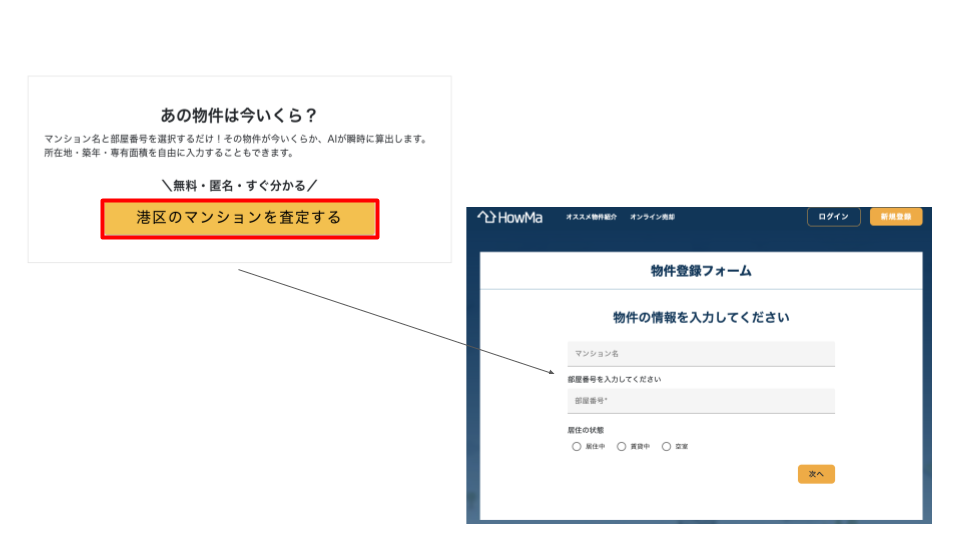Click the AI valuation description paragraph
Viewport: 960px width, 540px height.
click(236, 146)
